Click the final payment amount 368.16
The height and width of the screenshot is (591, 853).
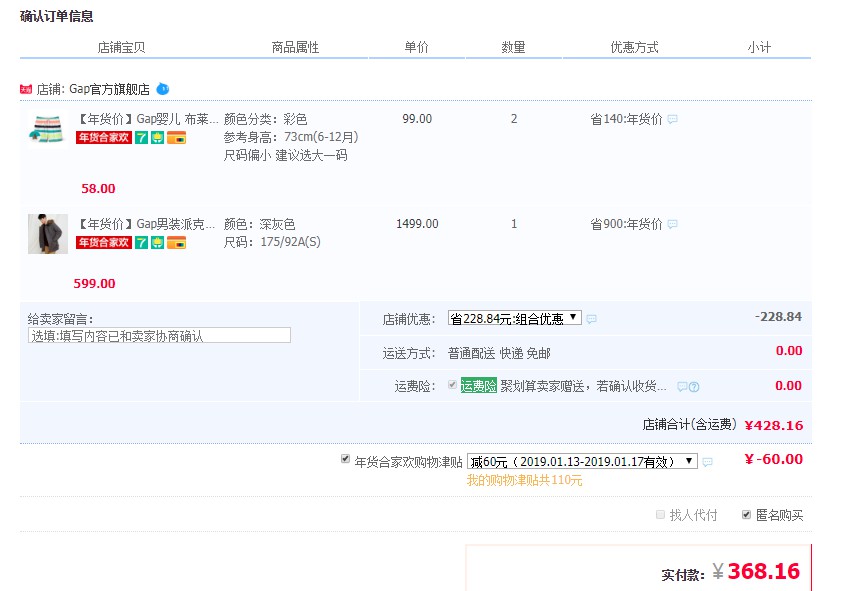(x=764, y=571)
